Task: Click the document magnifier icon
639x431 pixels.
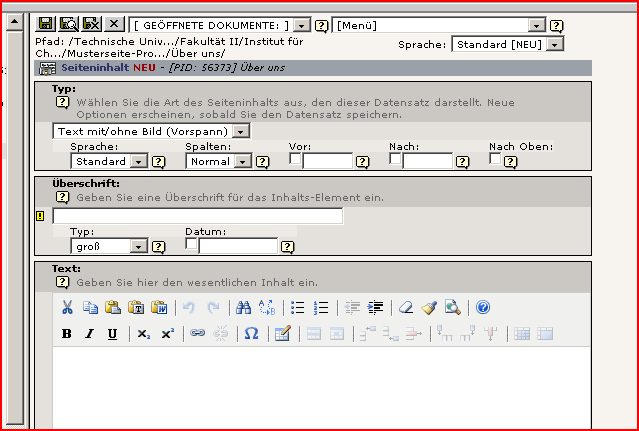Action: (452, 308)
